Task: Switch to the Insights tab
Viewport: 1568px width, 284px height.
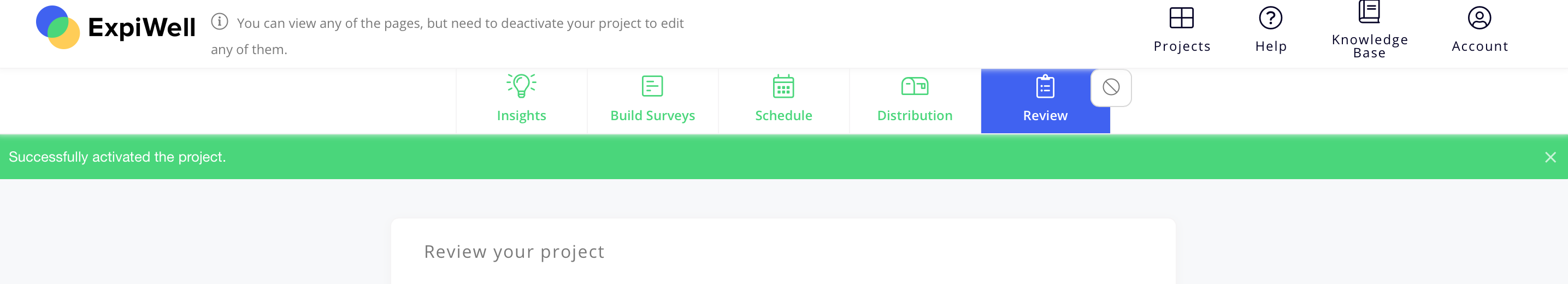Action: coord(522,101)
